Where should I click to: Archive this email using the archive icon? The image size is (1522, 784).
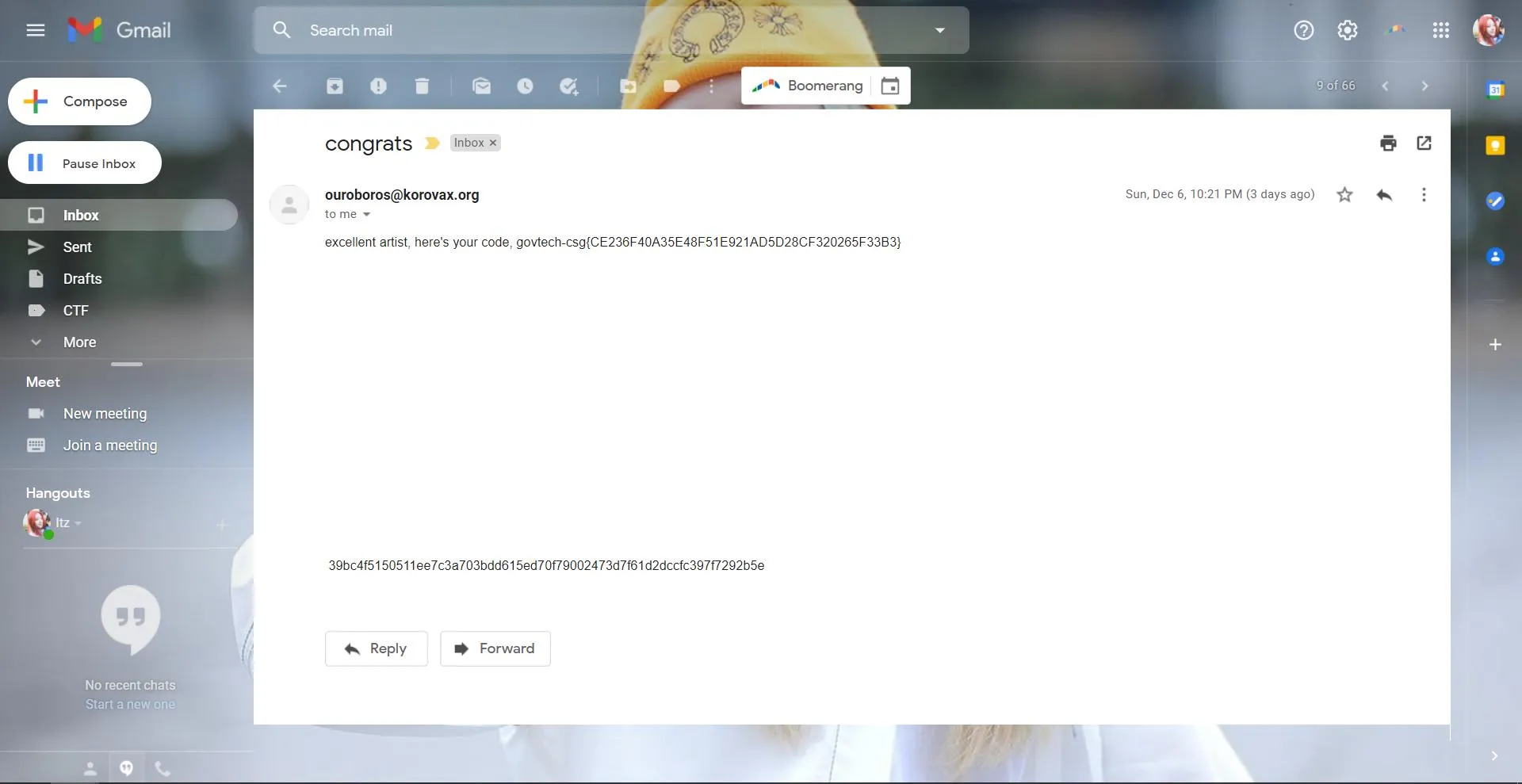pos(335,86)
